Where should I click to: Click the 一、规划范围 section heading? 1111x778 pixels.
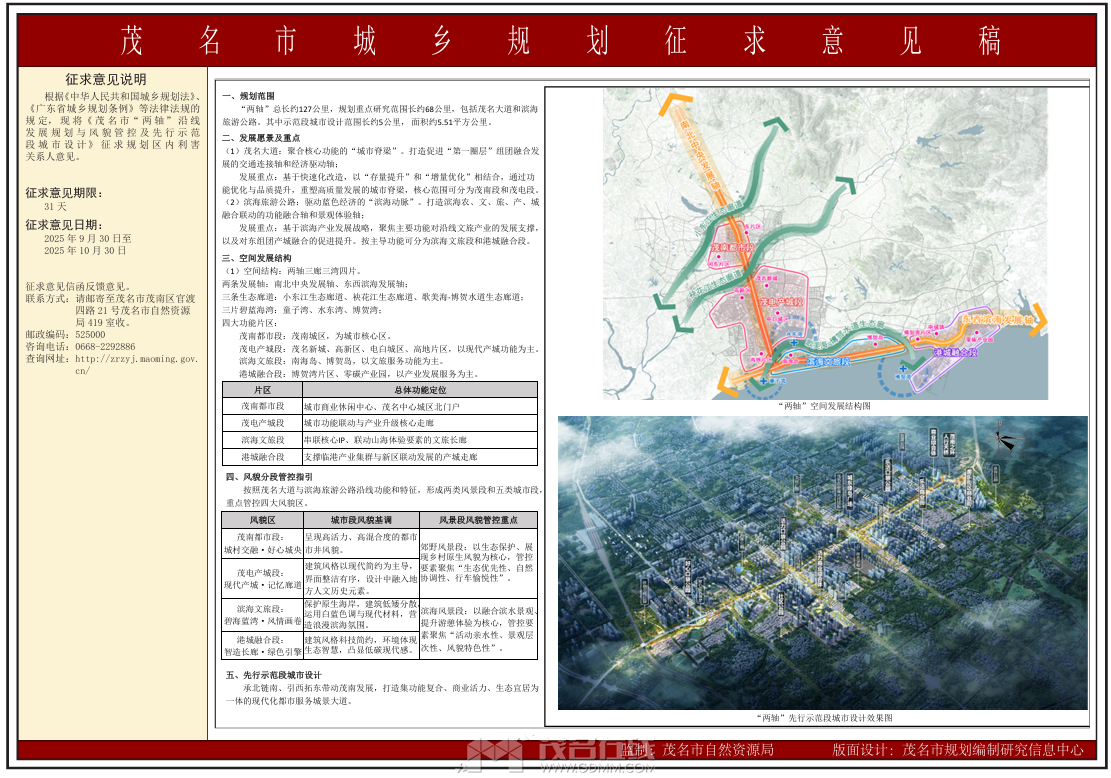click(x=249, y=93)
